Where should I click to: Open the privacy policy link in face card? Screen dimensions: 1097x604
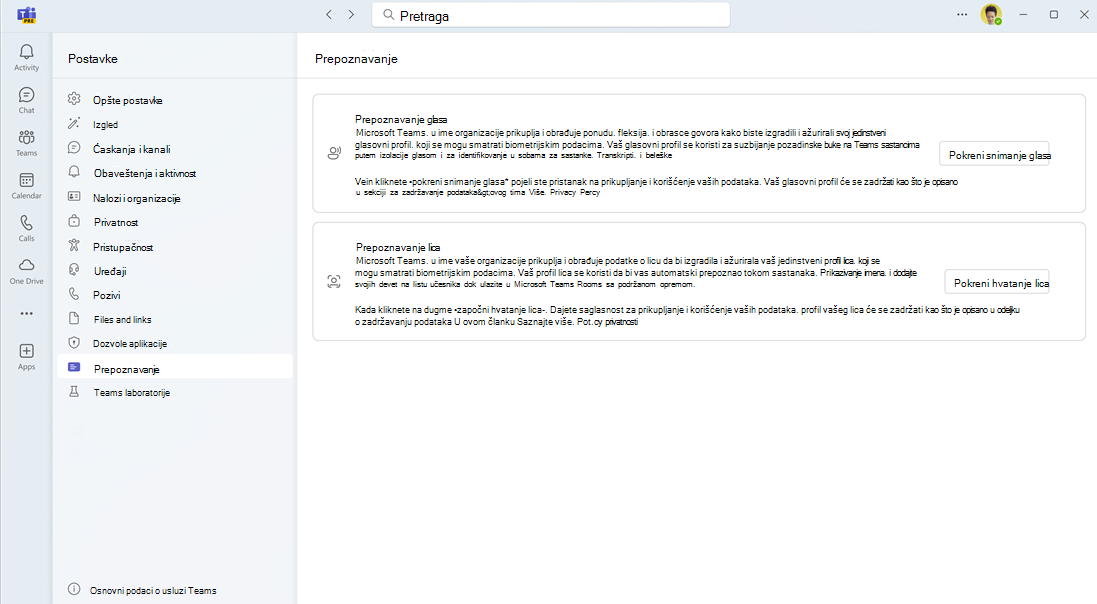coord(607,322)
